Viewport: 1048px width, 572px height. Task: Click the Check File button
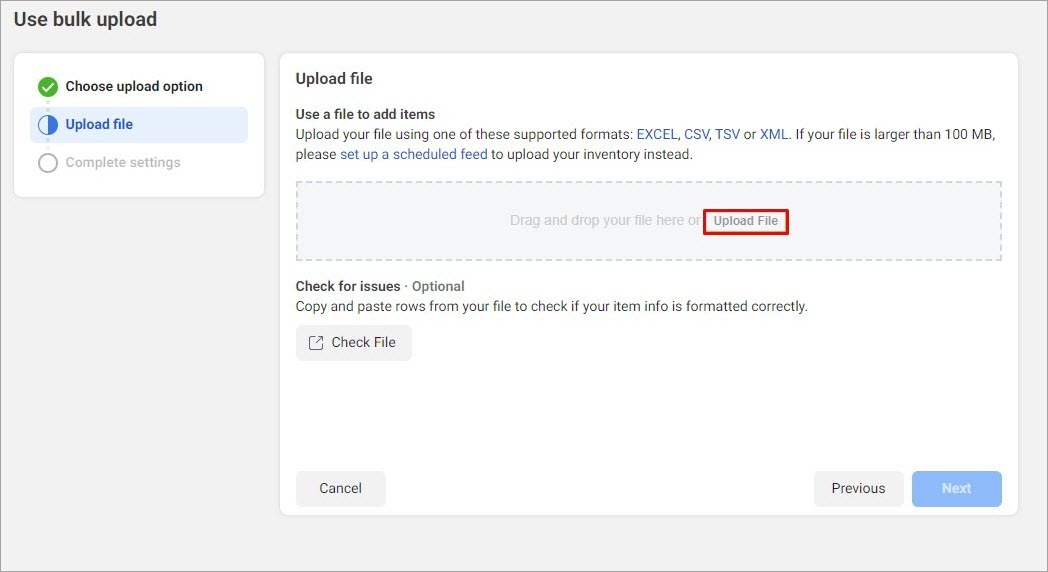click(x=354, y=343)
